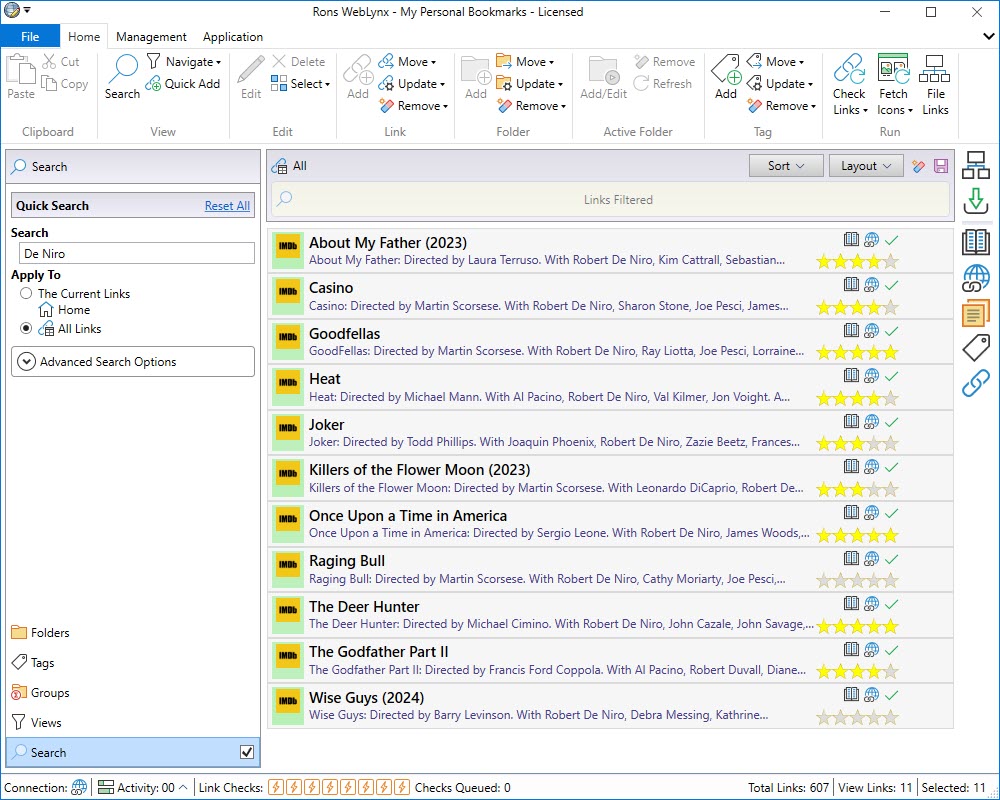Switch to the Management tab

tap(151, 37)
